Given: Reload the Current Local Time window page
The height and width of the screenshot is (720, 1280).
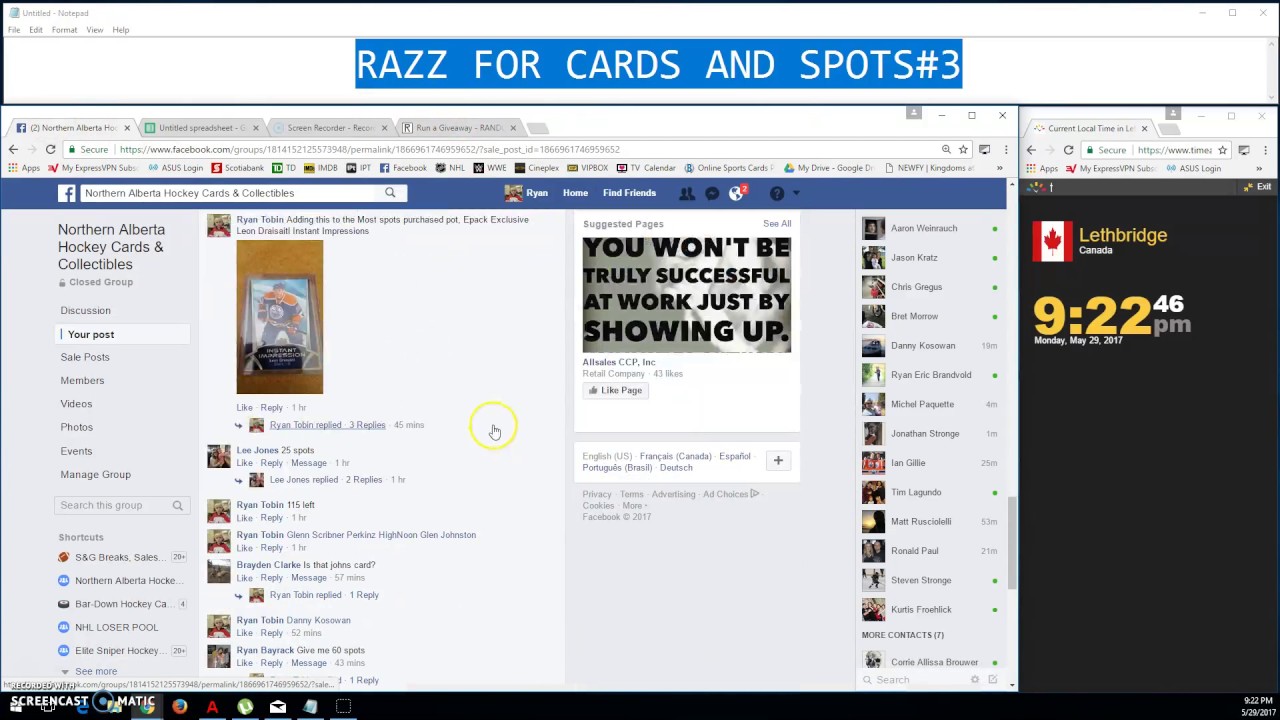Looking at the screenshot, I should pos(1068,150).
